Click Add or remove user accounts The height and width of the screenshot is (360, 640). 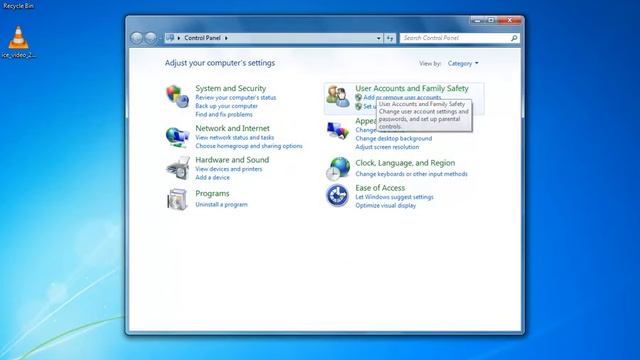point(402,98)
